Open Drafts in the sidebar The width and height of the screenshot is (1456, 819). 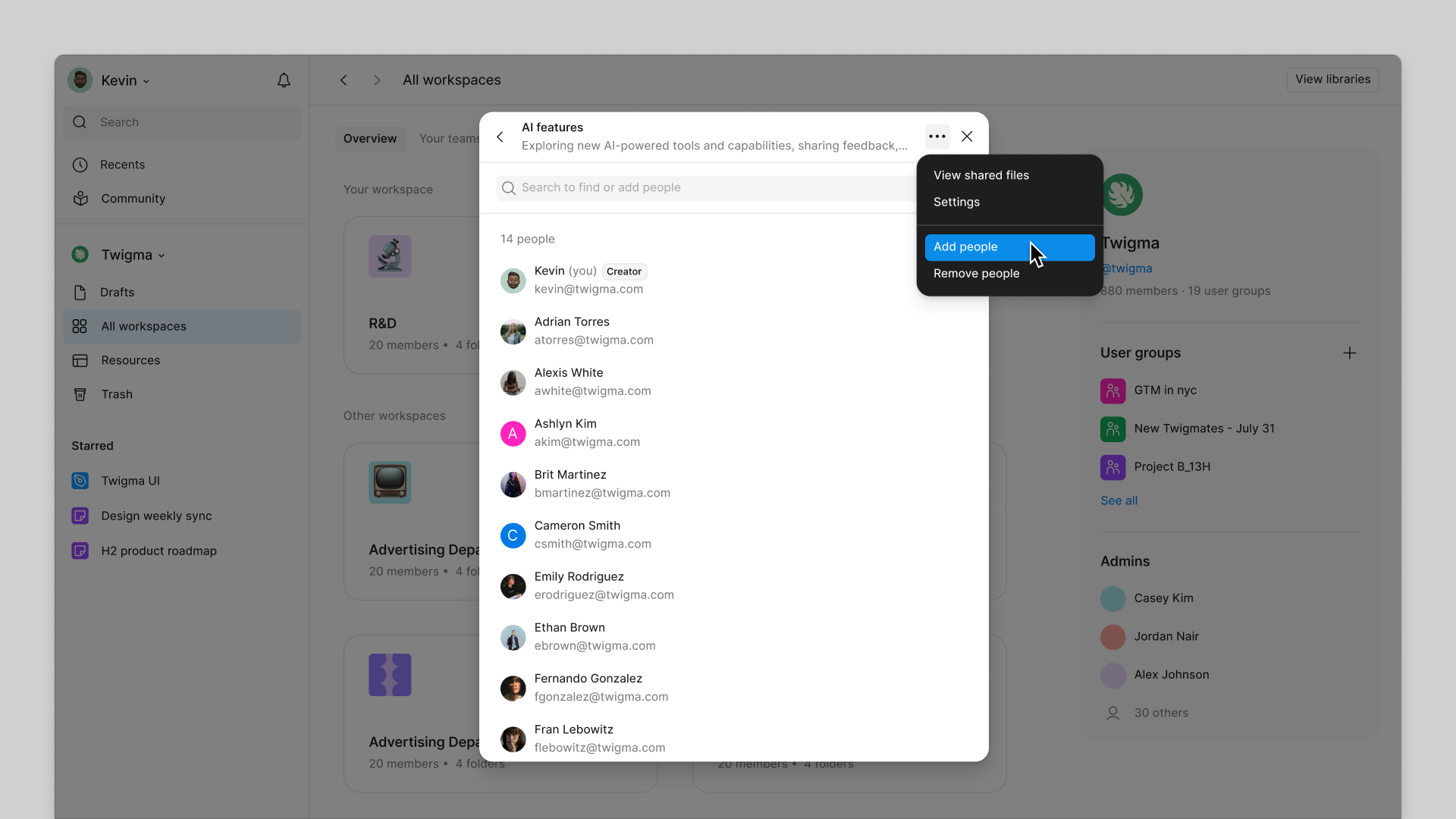click(117, 292)
